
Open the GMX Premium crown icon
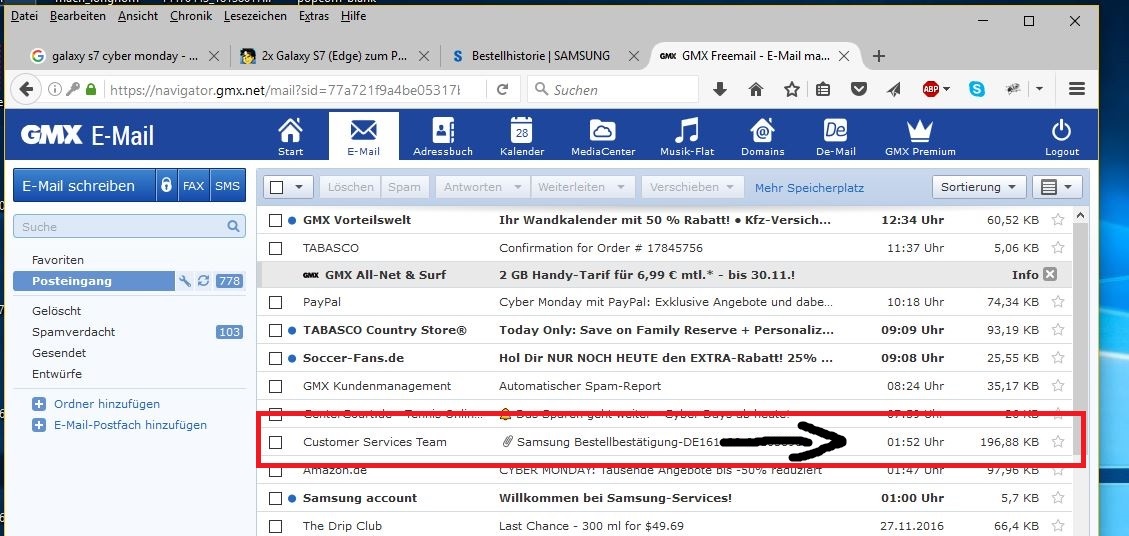pos(919,130)
